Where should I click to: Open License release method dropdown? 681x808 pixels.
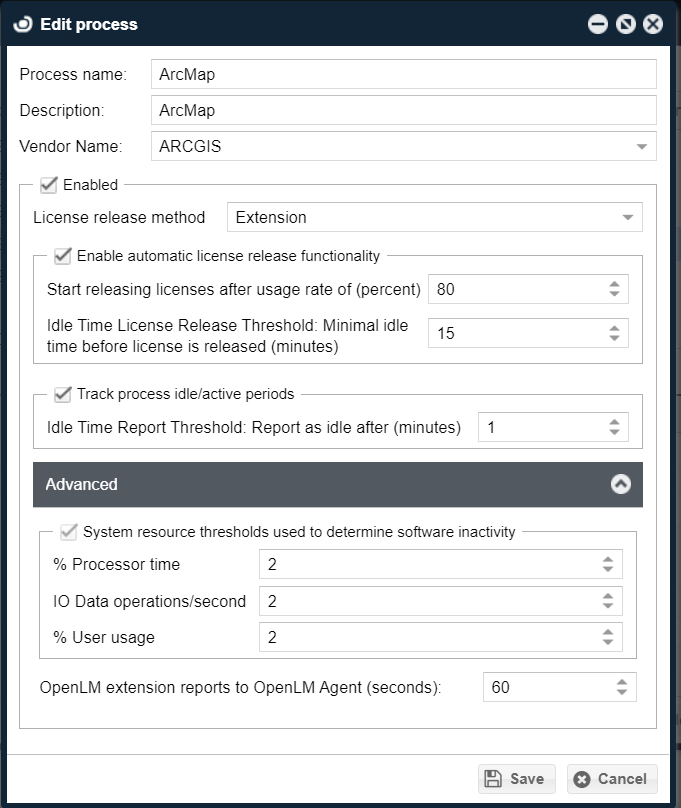(x=627, y=217)
